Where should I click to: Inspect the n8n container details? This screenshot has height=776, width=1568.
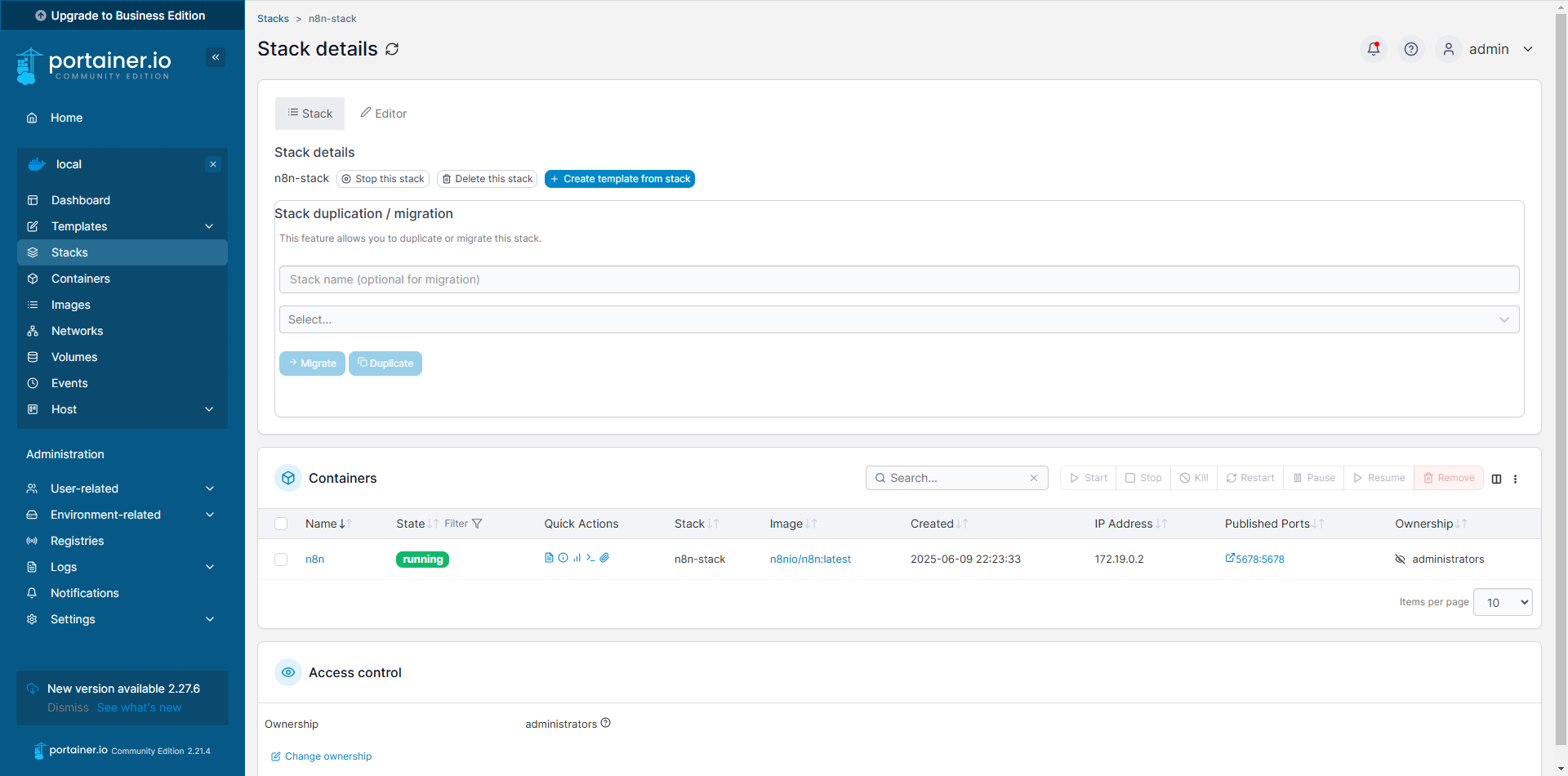(x=563, y=557)
